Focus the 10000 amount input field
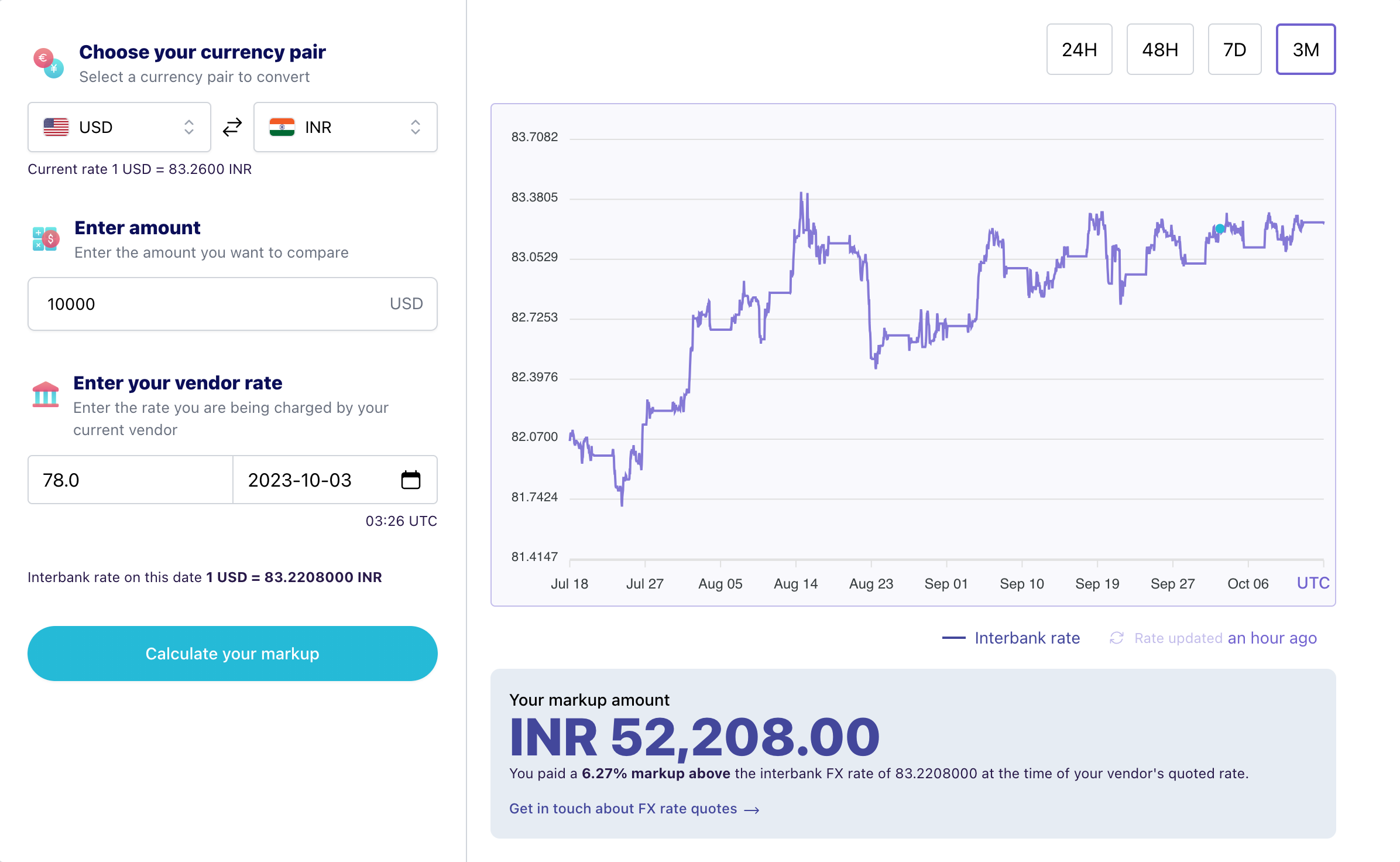 tap(232, 304)
